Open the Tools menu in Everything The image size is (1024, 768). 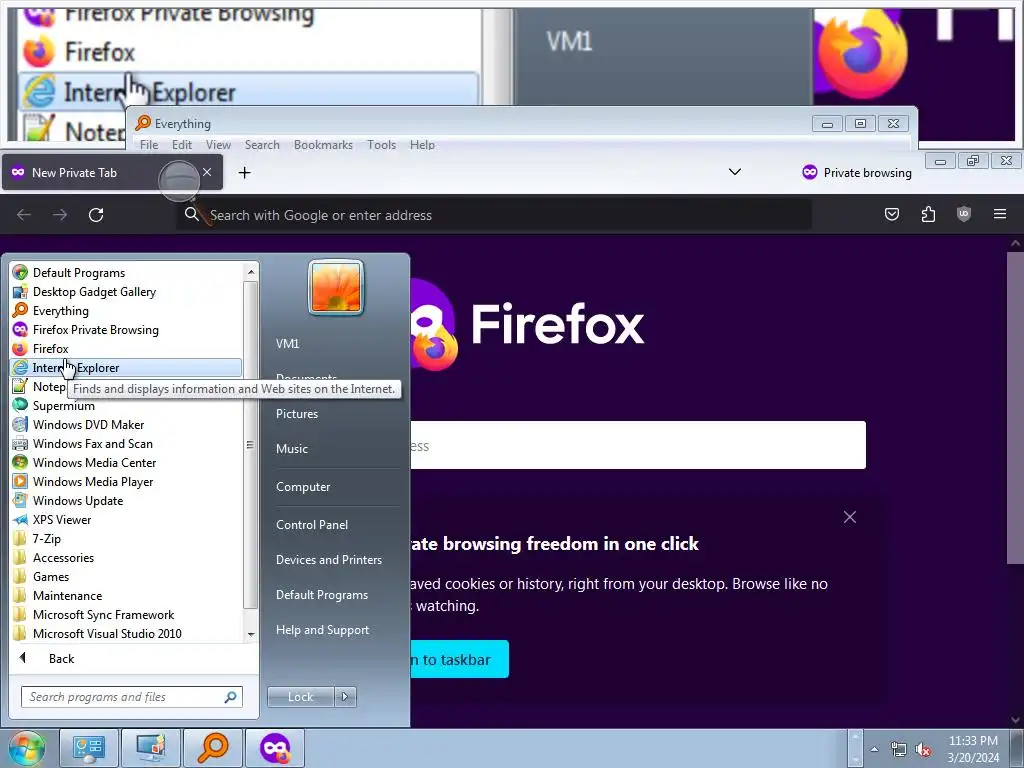381,145
